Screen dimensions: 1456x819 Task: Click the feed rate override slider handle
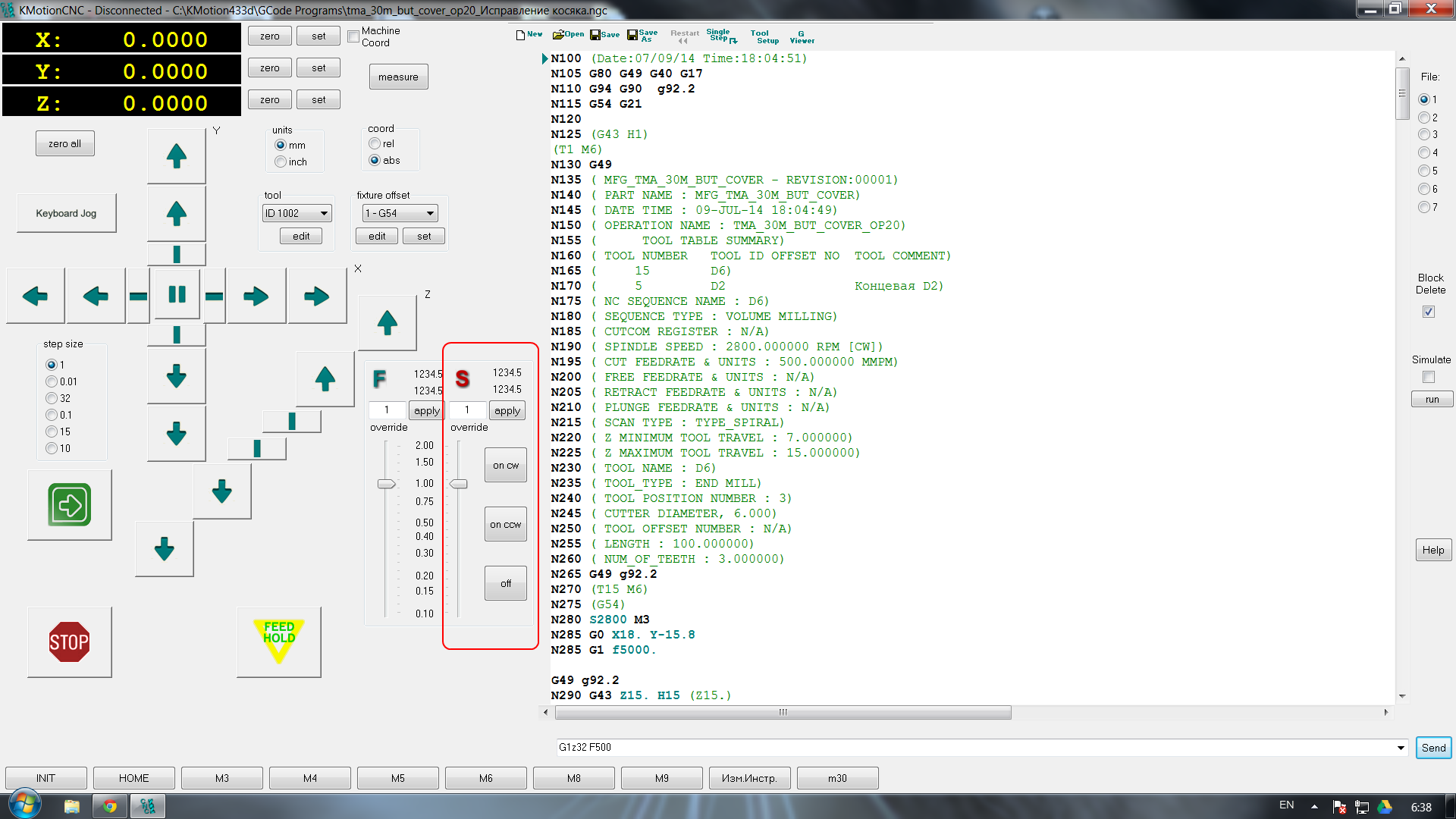tap(387, 484)
